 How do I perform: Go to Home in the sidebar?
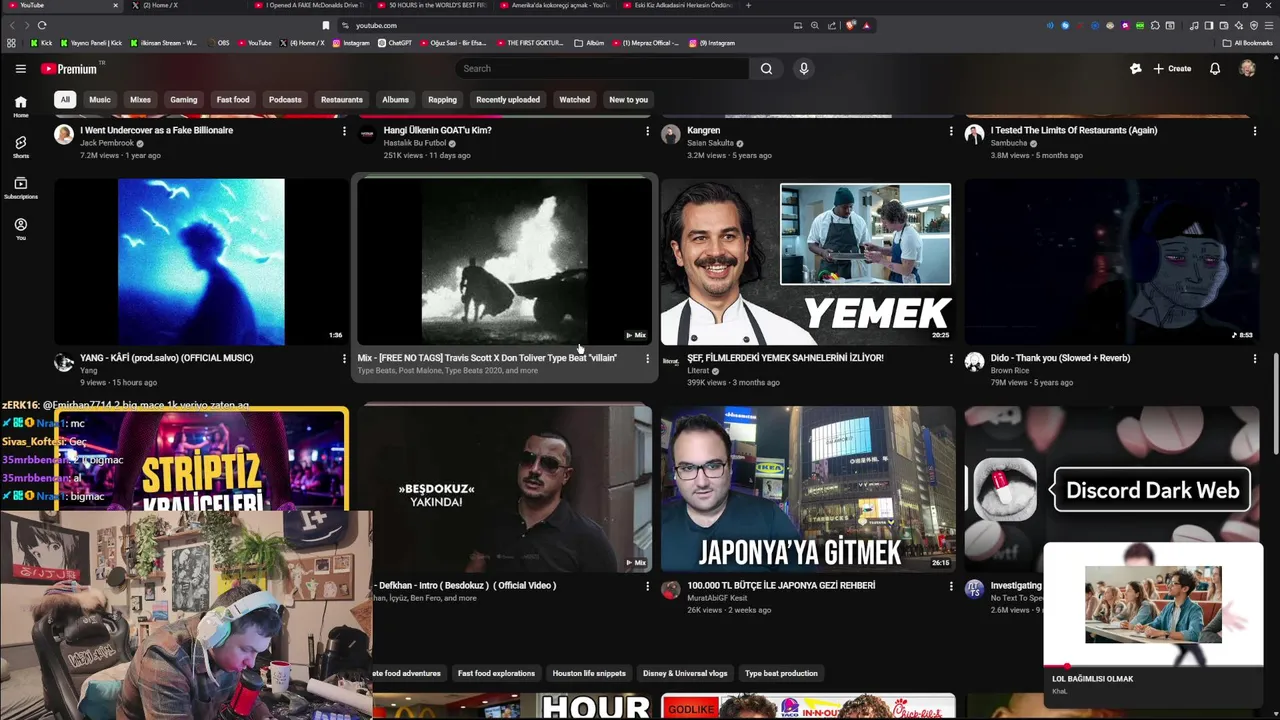pyautogui.click(x=20, y=106)
